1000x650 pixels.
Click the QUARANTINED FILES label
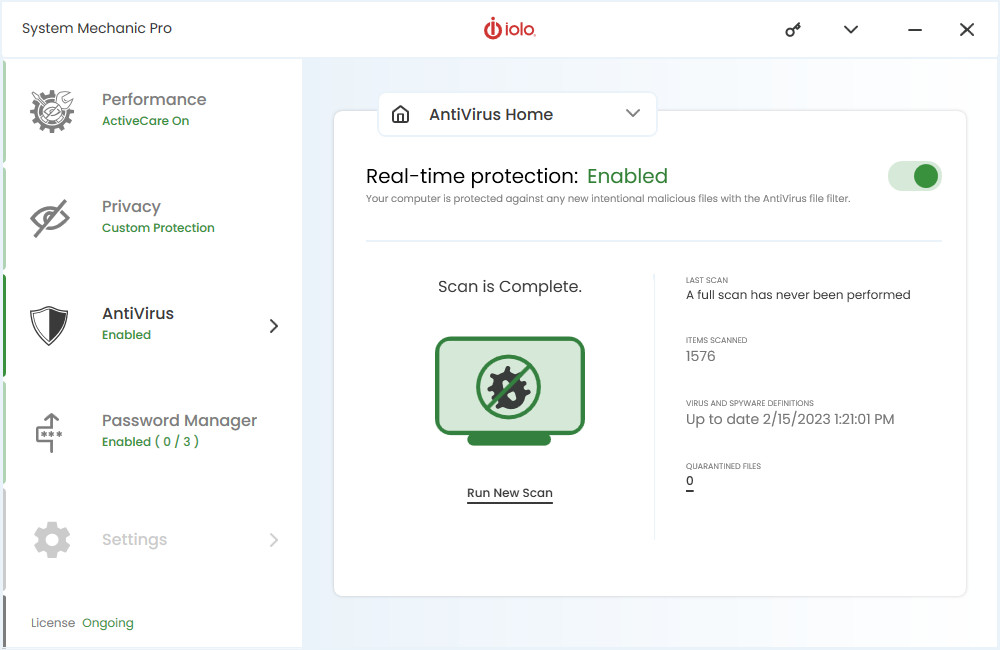coord(723,466)
